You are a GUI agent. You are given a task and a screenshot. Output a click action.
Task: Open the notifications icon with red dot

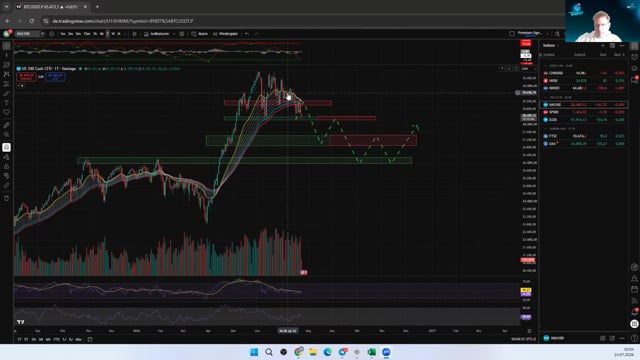coord(634,312)
